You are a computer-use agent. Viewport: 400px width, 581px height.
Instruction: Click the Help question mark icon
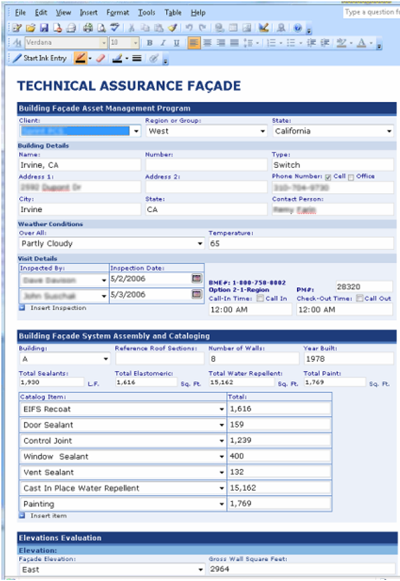(298, 28)
